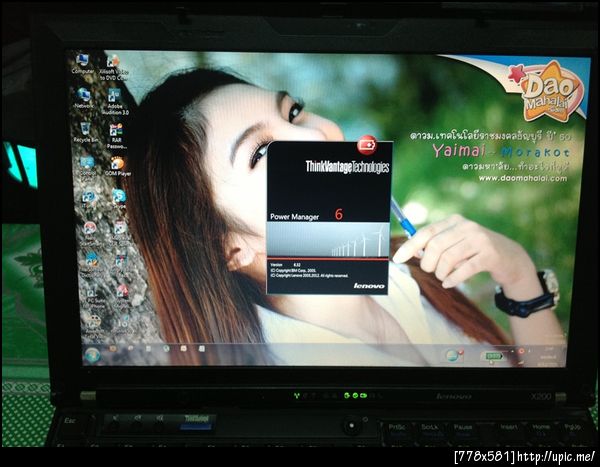Click the Windows Start orb
Screen dimensions: 600x467
coord(92,355)
